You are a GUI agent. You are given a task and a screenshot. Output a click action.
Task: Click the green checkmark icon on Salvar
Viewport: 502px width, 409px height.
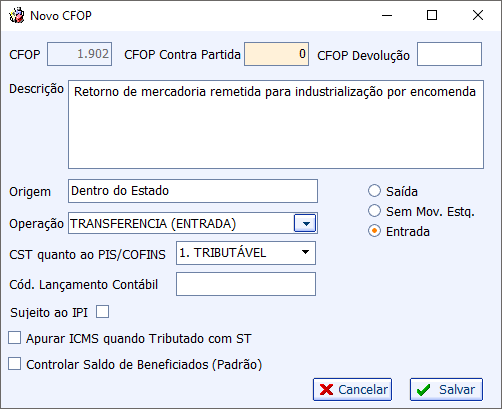[x=423, y=390]
